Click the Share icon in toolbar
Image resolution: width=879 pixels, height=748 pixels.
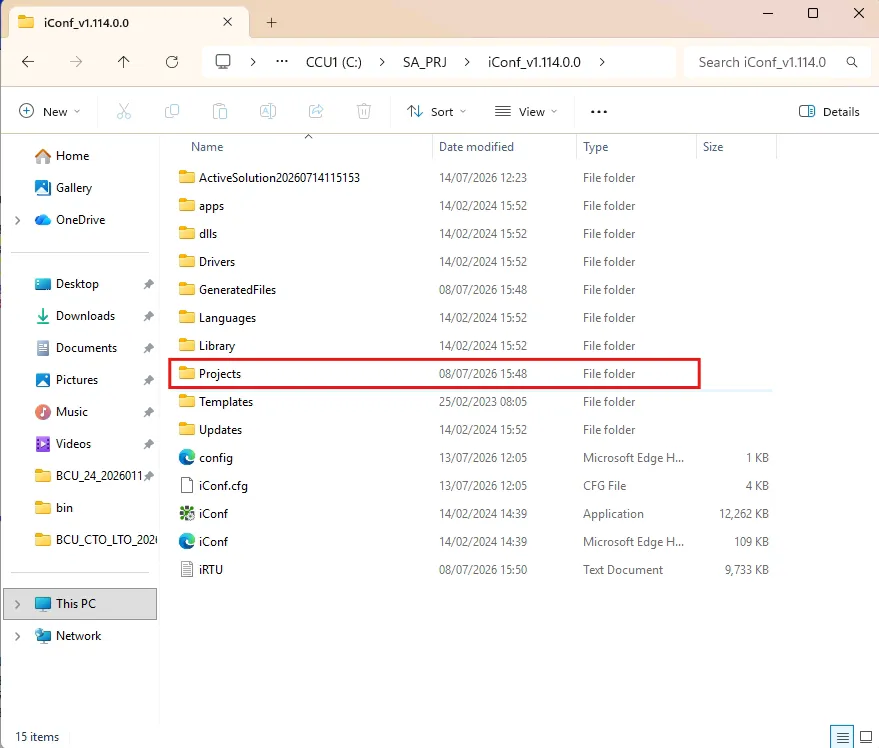[x=316, y=112]
